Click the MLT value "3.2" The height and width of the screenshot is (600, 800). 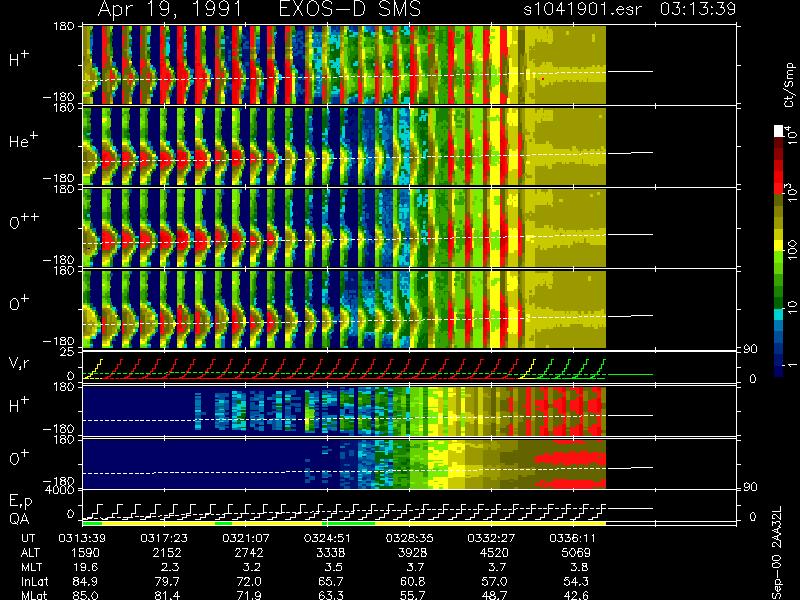pyautogui.click(x=253, y=567)
